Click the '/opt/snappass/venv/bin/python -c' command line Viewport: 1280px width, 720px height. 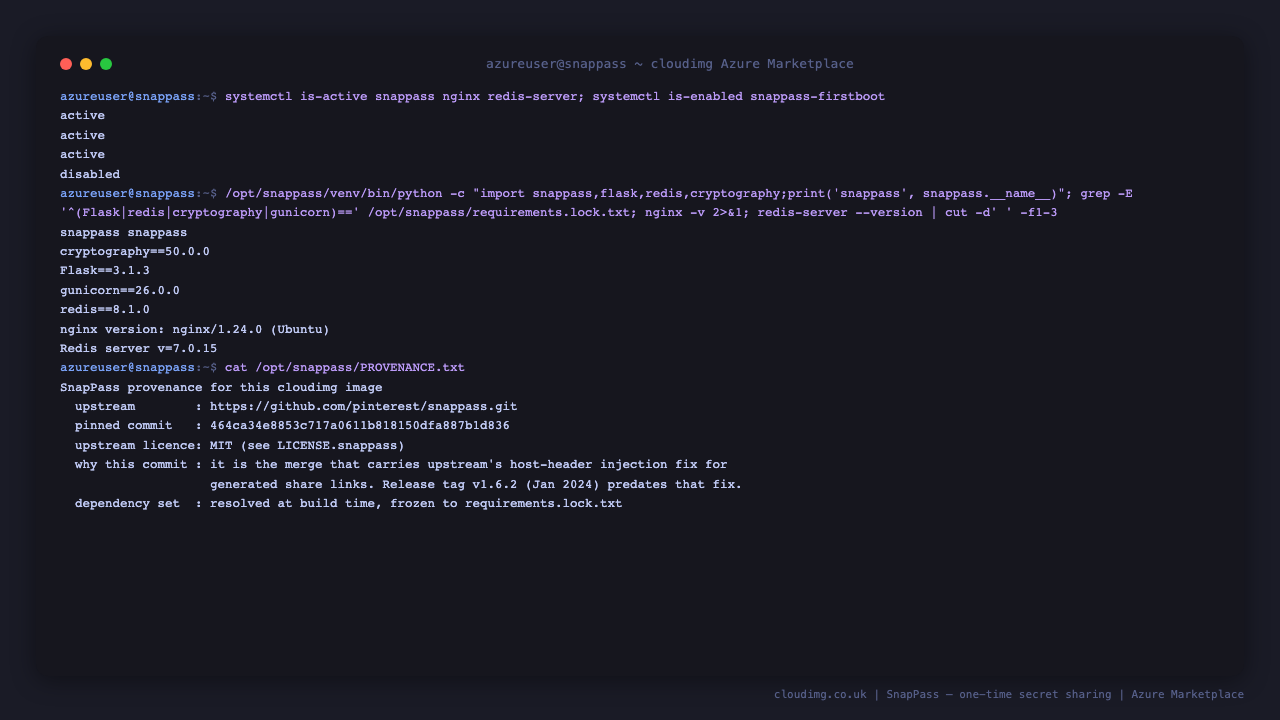(x=596, y=193)
